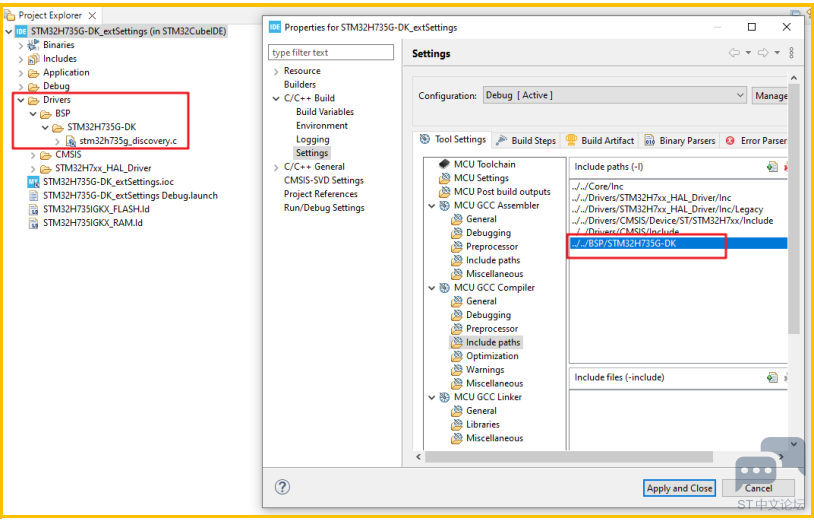Select CMSIS-SVD Settings item

(x=323, y=181)
